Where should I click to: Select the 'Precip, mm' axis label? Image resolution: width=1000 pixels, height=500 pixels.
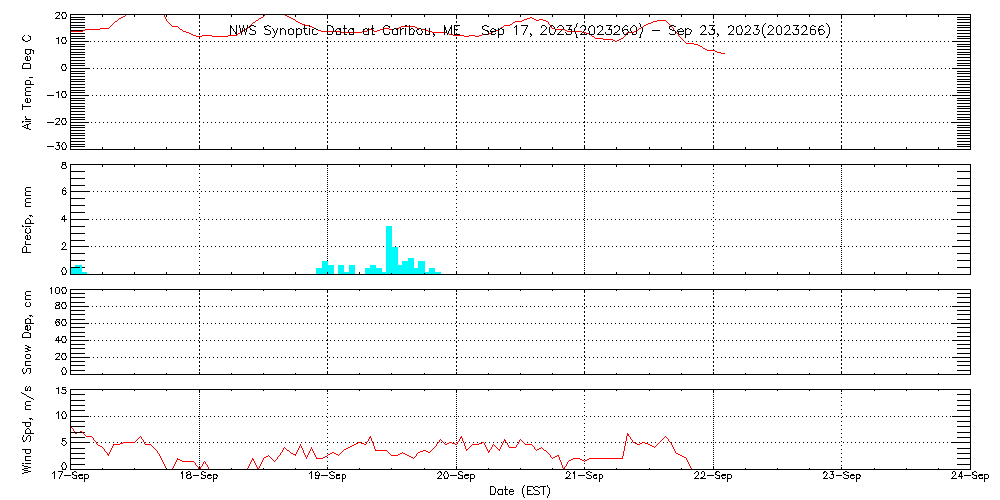[x=28, y=218]
